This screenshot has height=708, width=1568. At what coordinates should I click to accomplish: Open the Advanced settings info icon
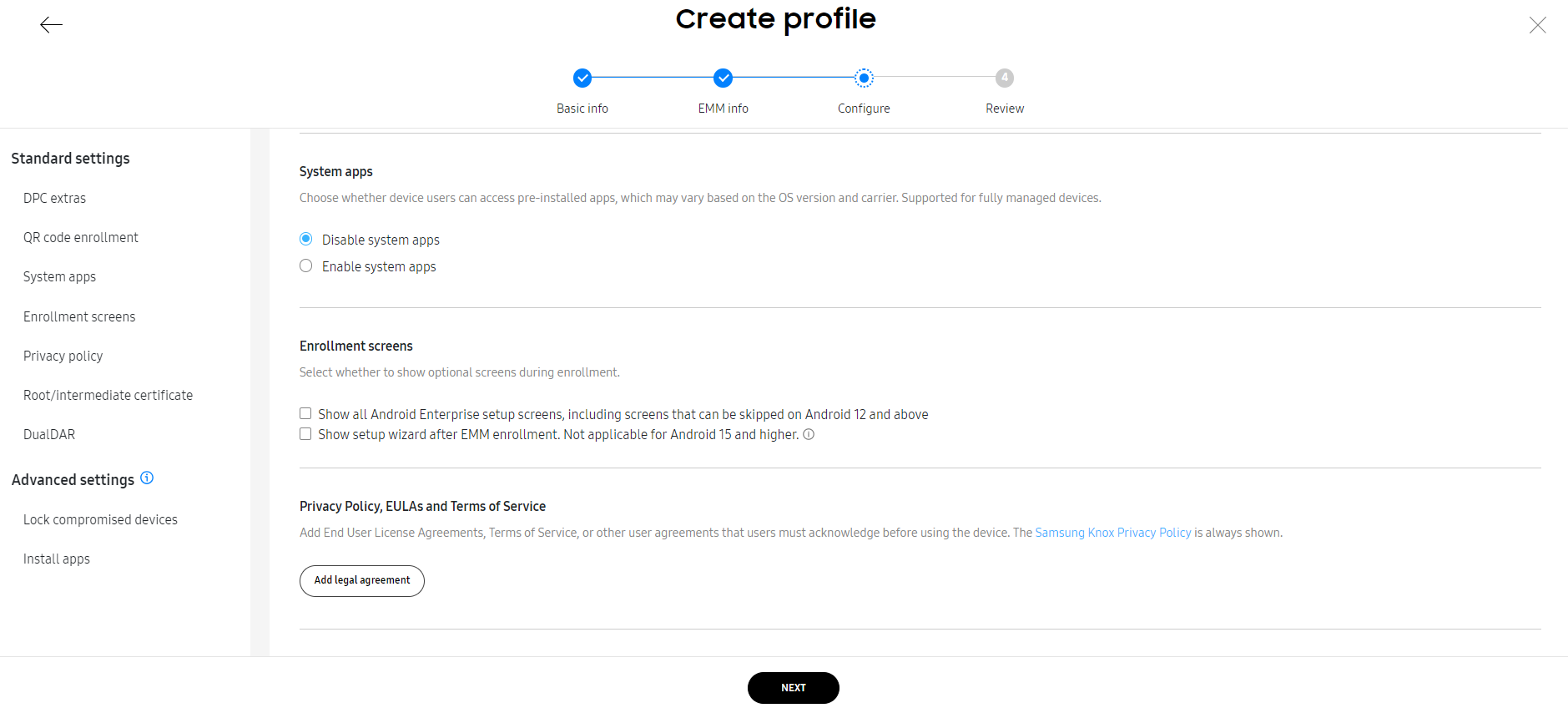pyautogui.click(x=147, y=478)
